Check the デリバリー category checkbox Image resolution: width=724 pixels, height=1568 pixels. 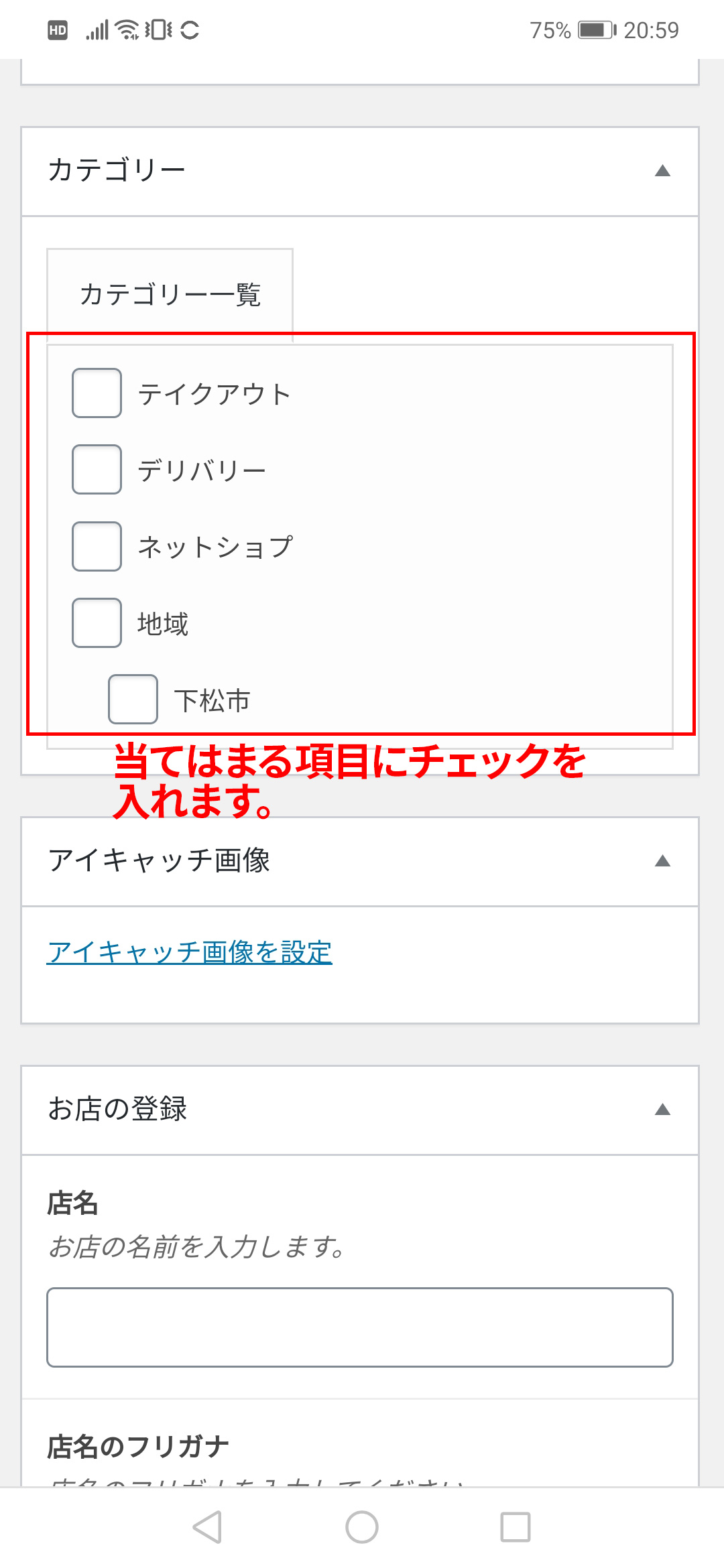coord(97,470)
